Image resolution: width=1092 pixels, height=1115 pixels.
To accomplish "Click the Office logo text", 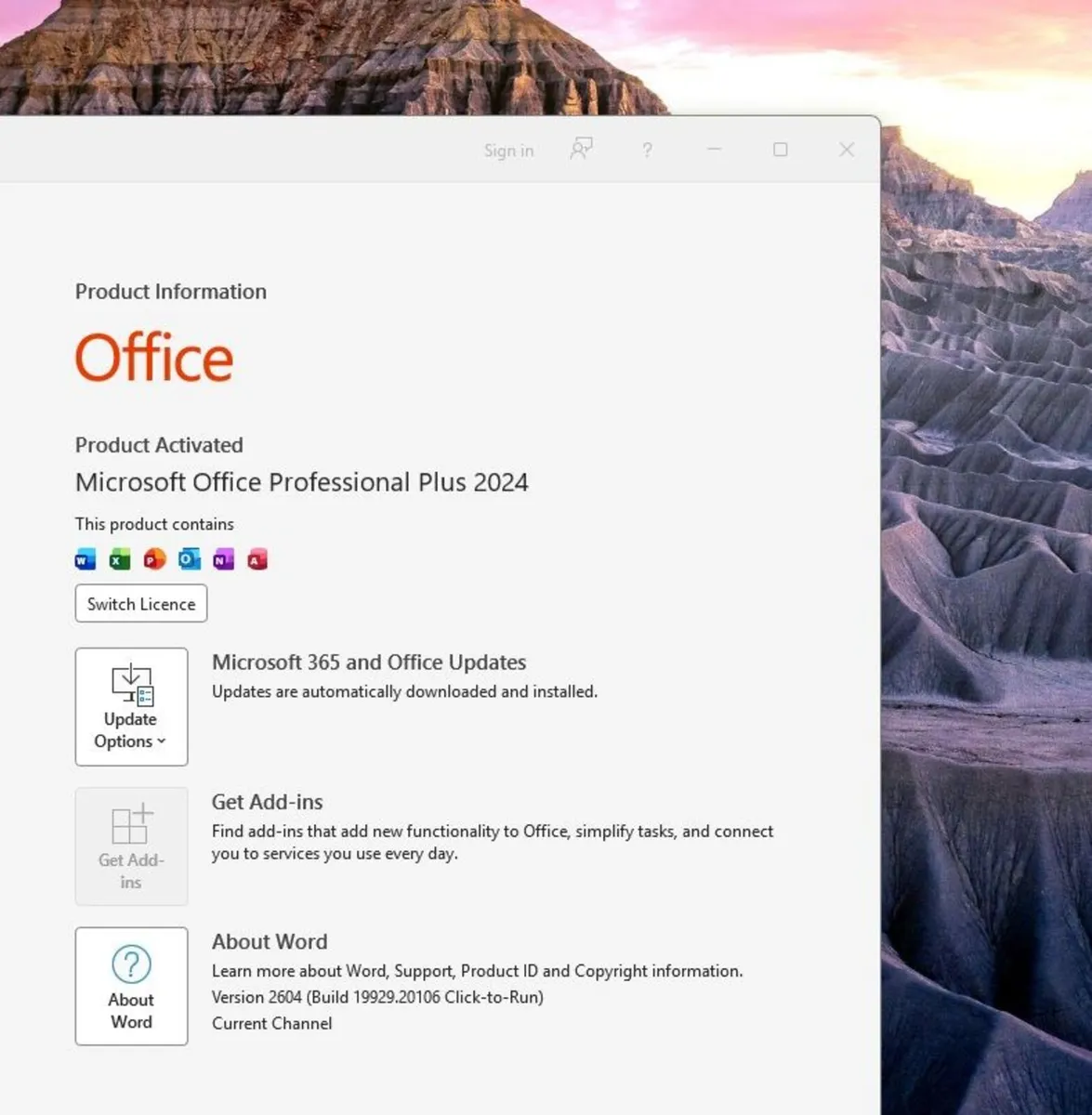I will point(154,358).
